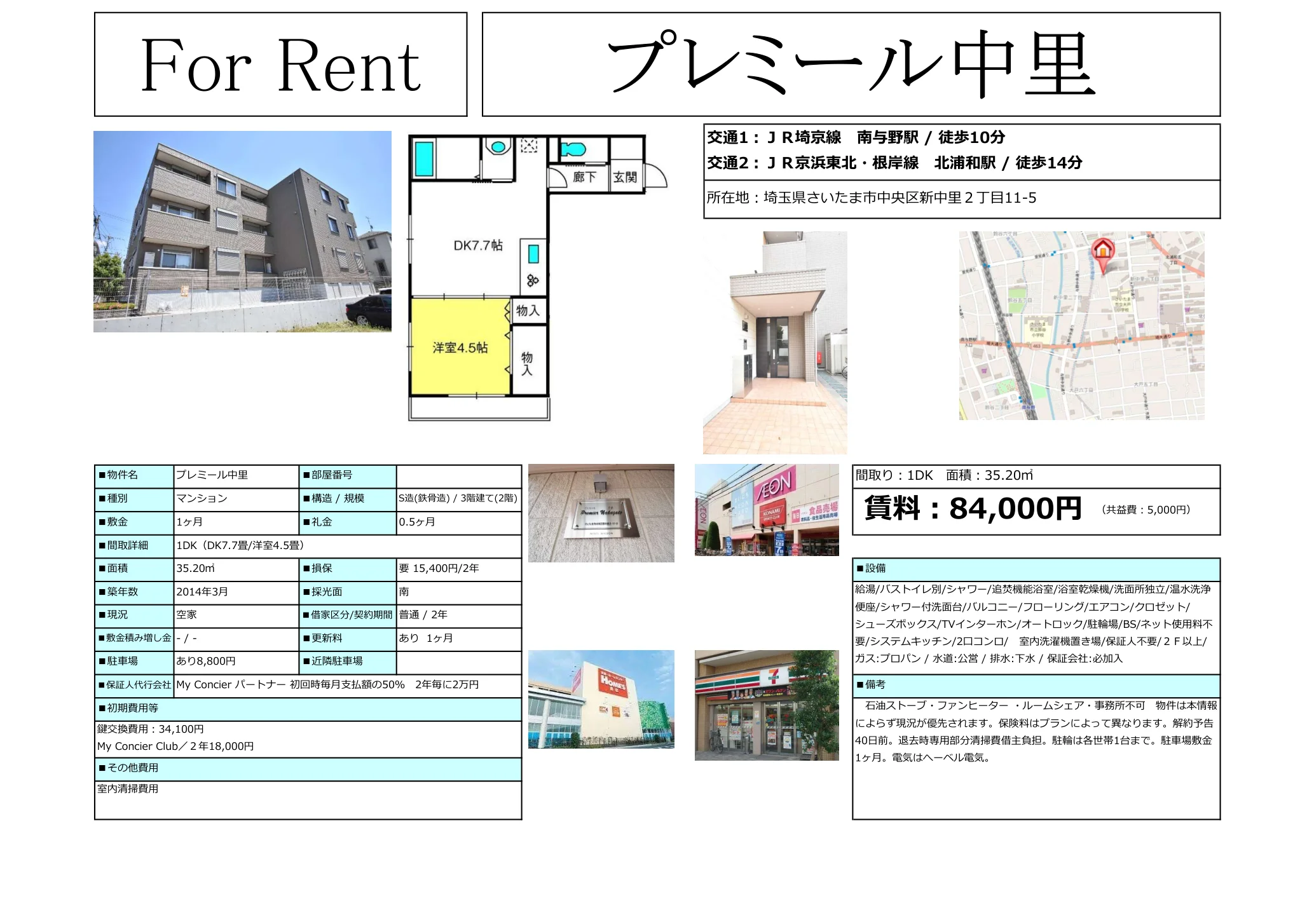1307x924 pixels.
Task: Click the washing machine spot symbol
Action: pyautogui.click(x=529, y=146)
